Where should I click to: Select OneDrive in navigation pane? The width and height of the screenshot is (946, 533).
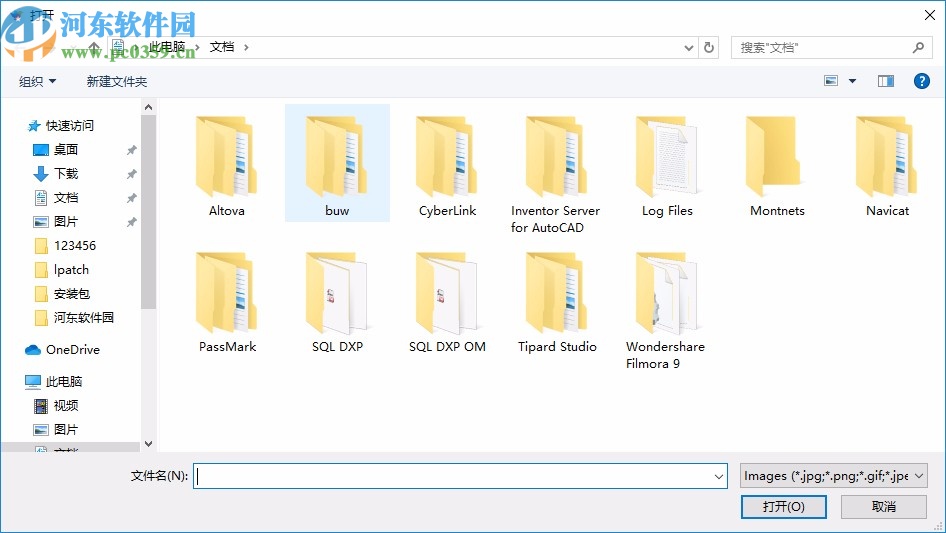pyautogui.click(x=62, y=349)
